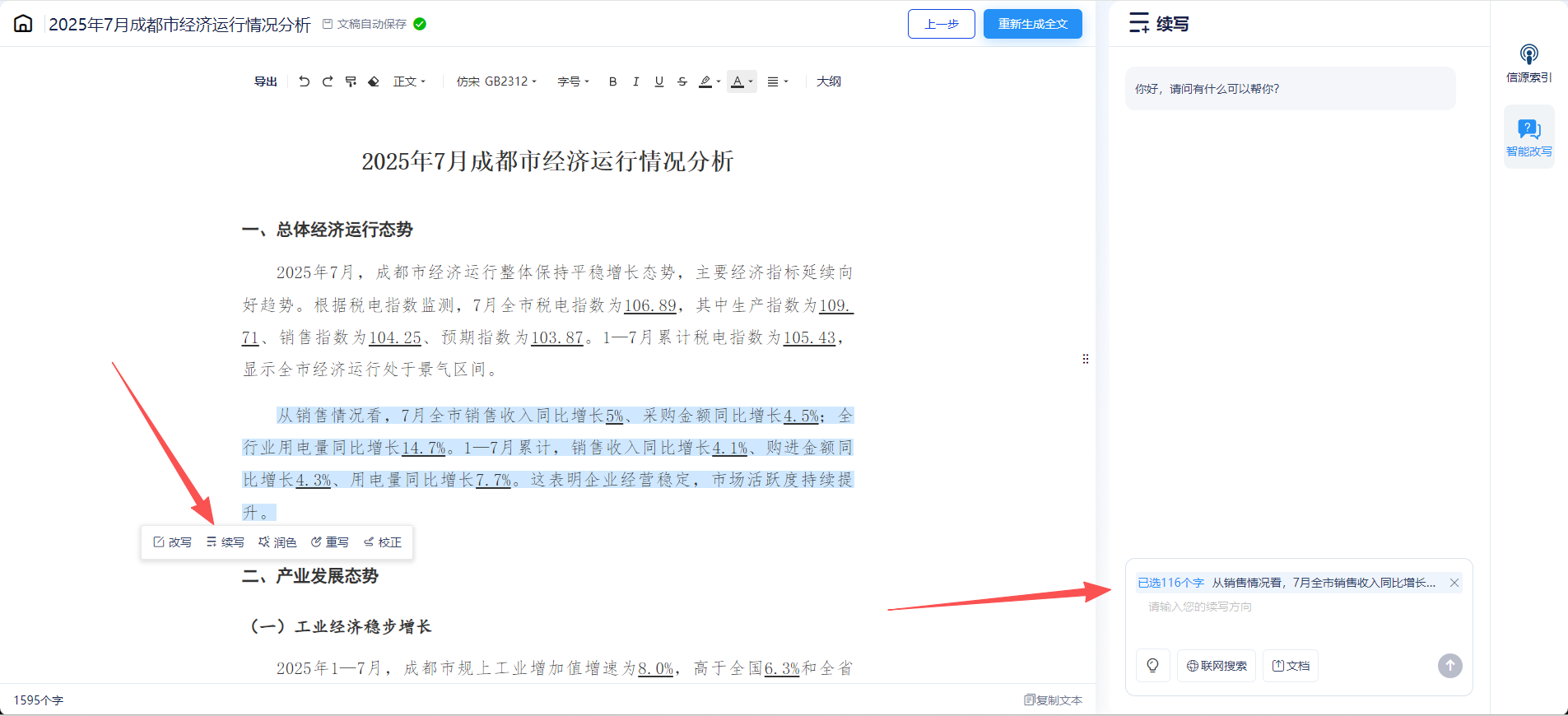Screen dimensions: 1568x716
Task: Click the 导出 export button
Action: [265, 81]
